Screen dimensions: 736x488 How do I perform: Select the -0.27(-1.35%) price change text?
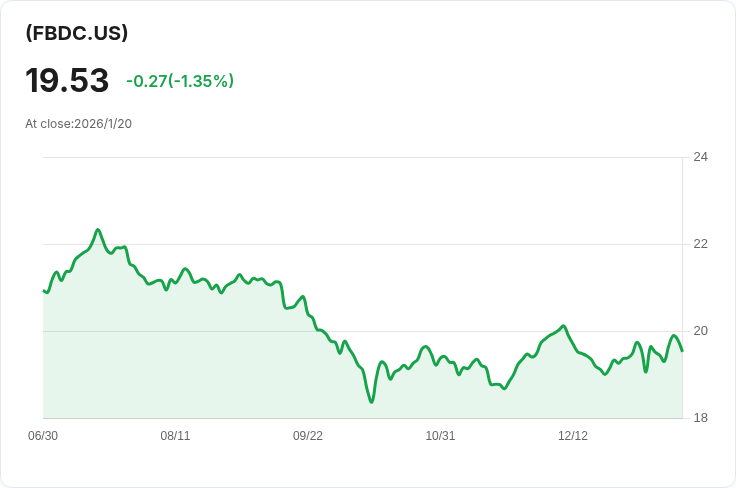[180, 81]
